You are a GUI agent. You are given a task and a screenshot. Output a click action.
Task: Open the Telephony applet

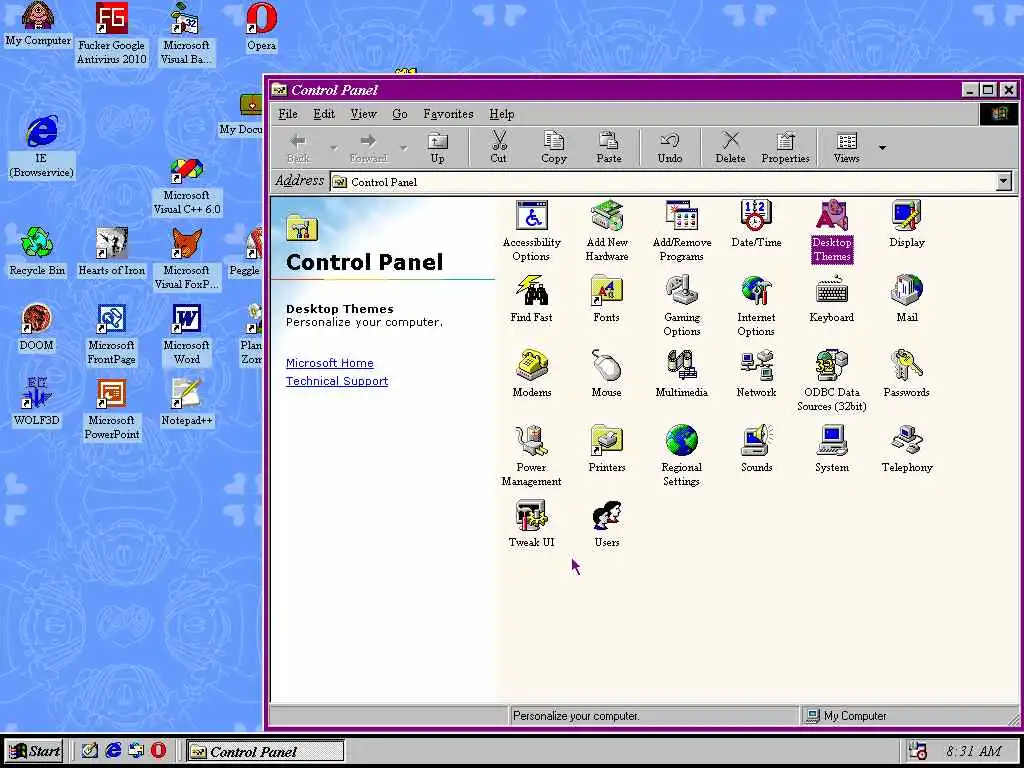pyautogui.click(x=906, y=449)
